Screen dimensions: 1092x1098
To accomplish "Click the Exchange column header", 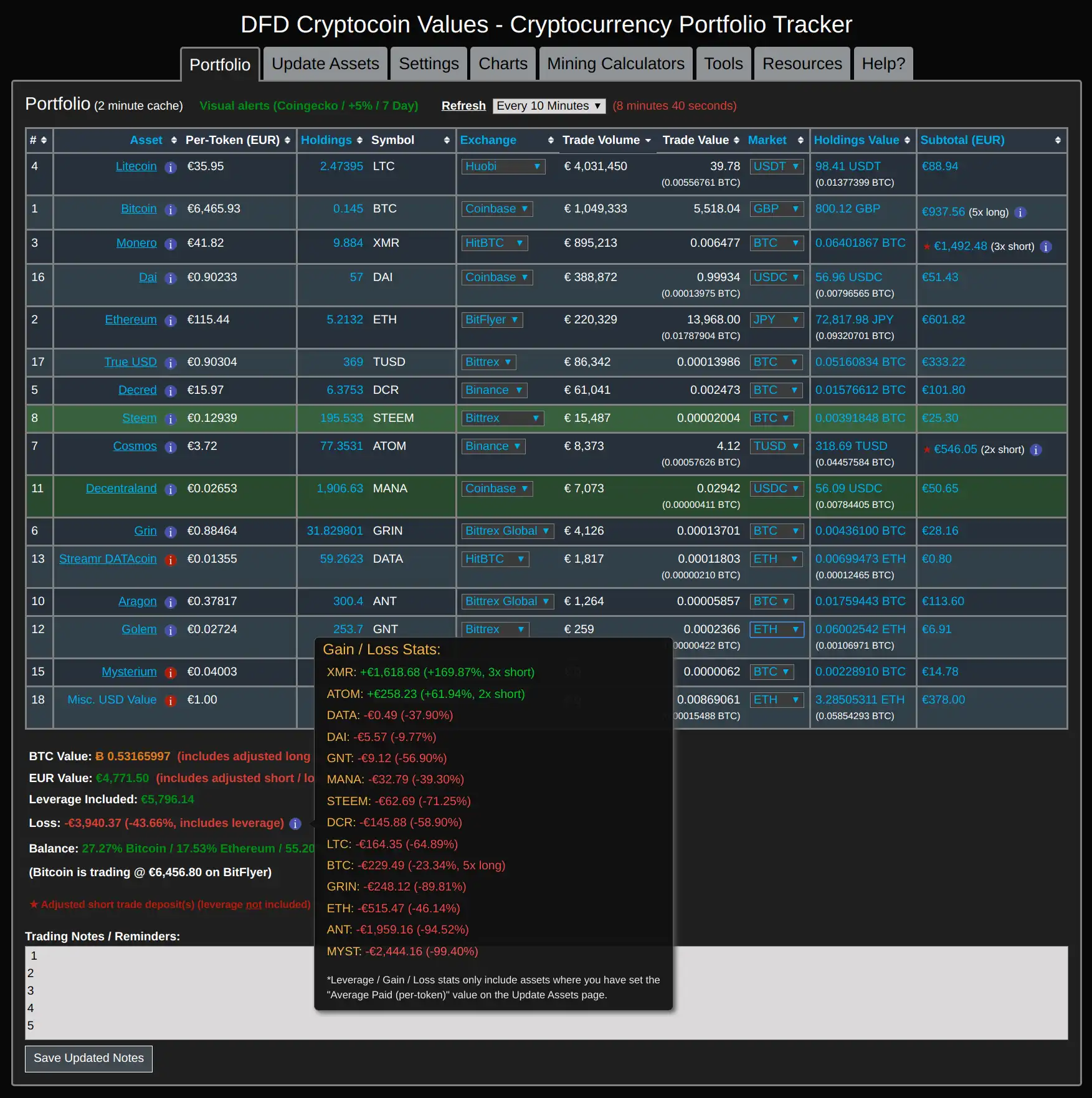I will click(x=488, y=140).
